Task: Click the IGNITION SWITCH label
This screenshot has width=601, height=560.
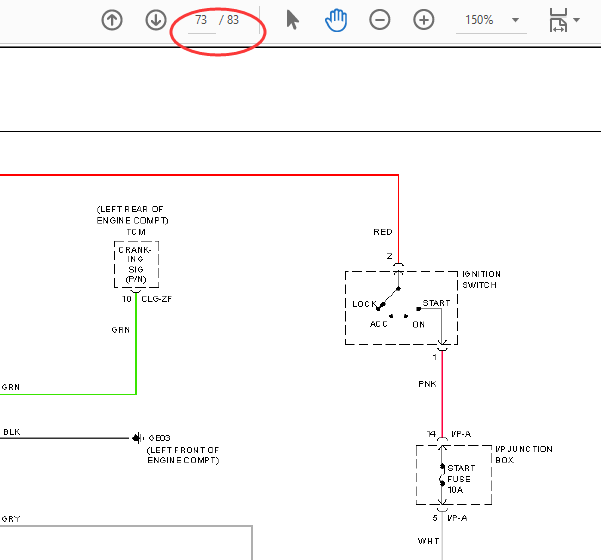Action: pyautogui.click(x=481, y=279)
